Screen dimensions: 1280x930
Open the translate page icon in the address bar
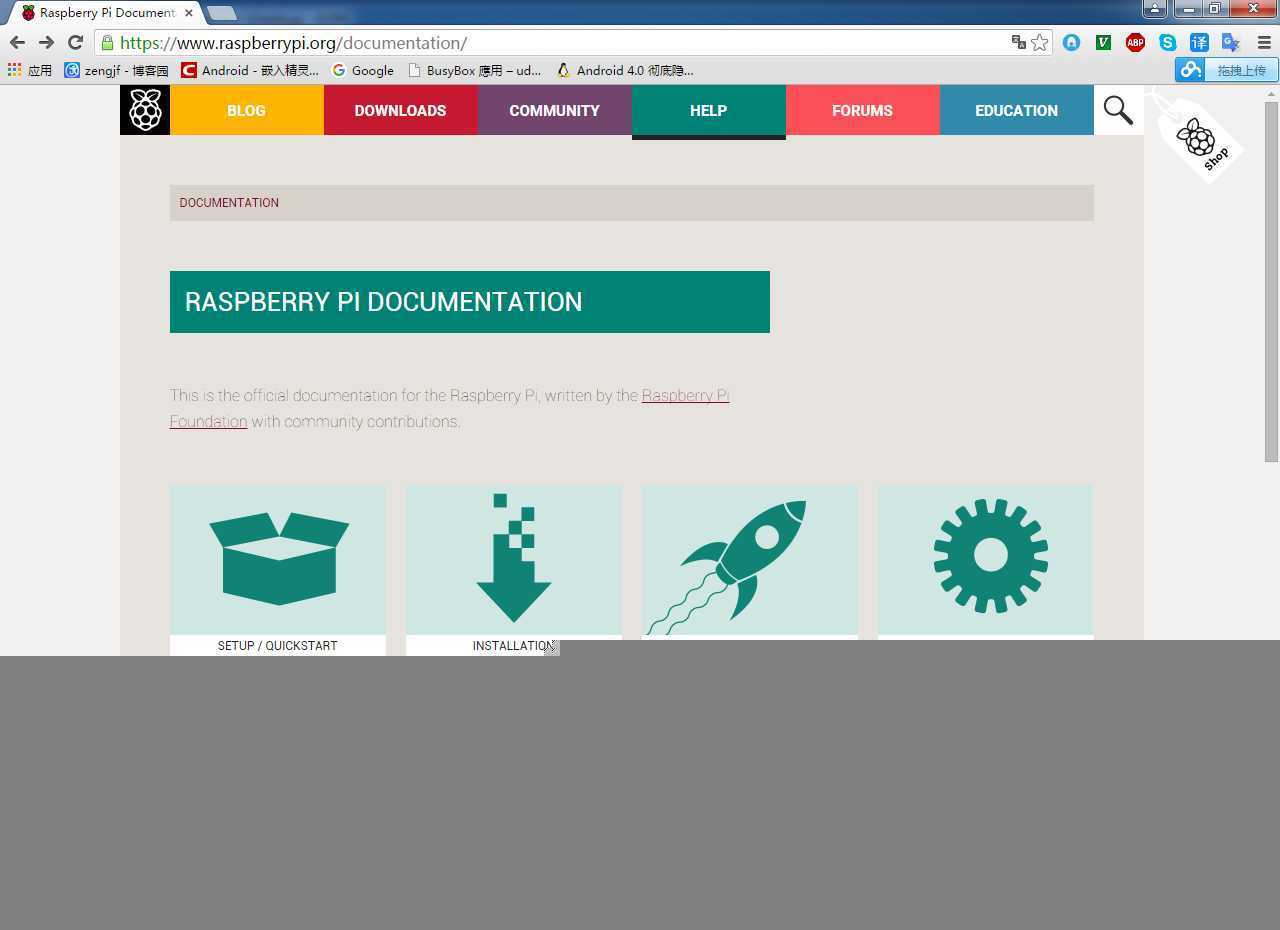coord(1018,42)
